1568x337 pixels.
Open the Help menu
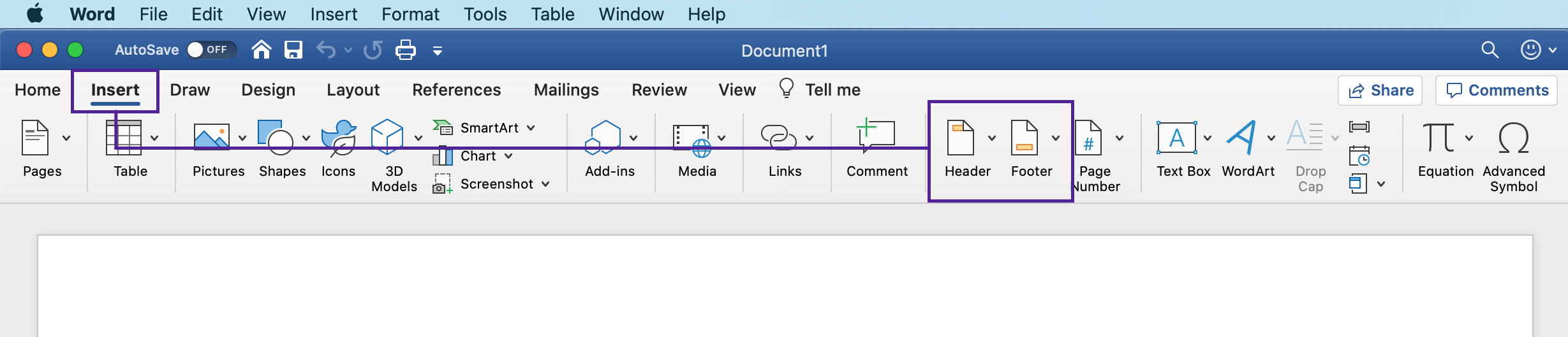[706, 14]
